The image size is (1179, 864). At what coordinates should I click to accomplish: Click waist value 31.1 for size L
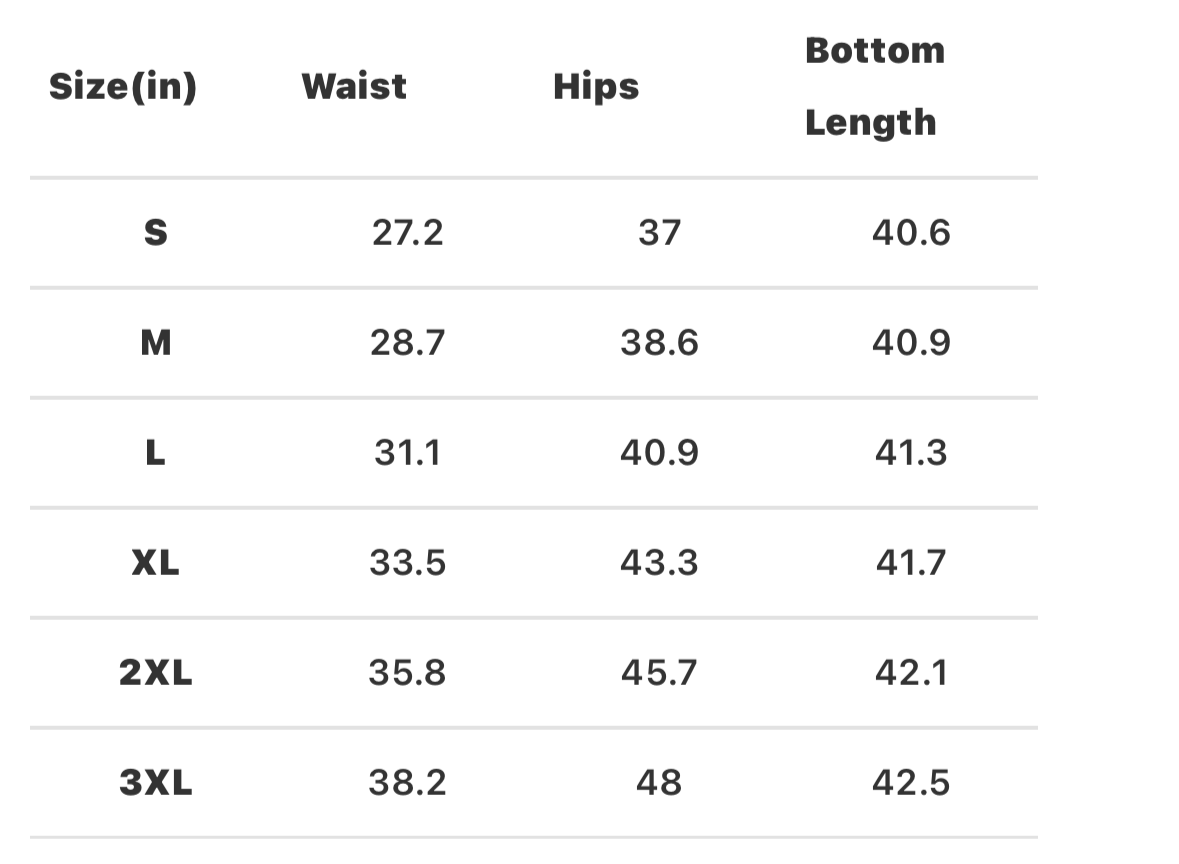tap(407, 453)
